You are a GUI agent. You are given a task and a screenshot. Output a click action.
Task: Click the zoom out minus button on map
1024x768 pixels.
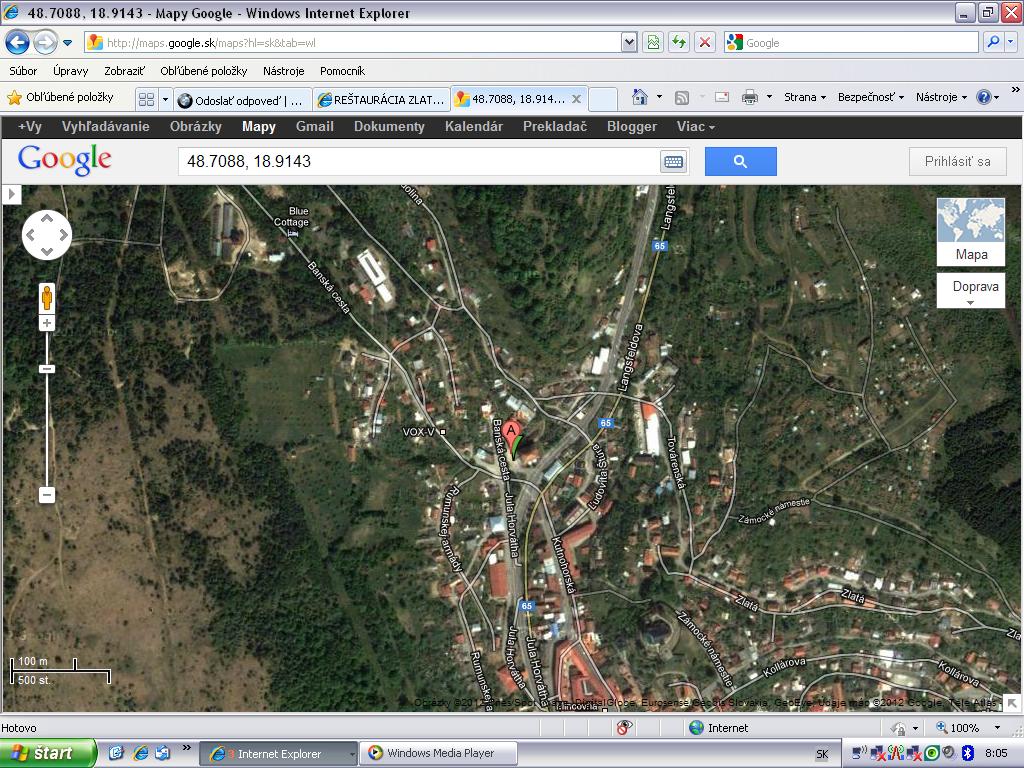(x=47, y=495)
